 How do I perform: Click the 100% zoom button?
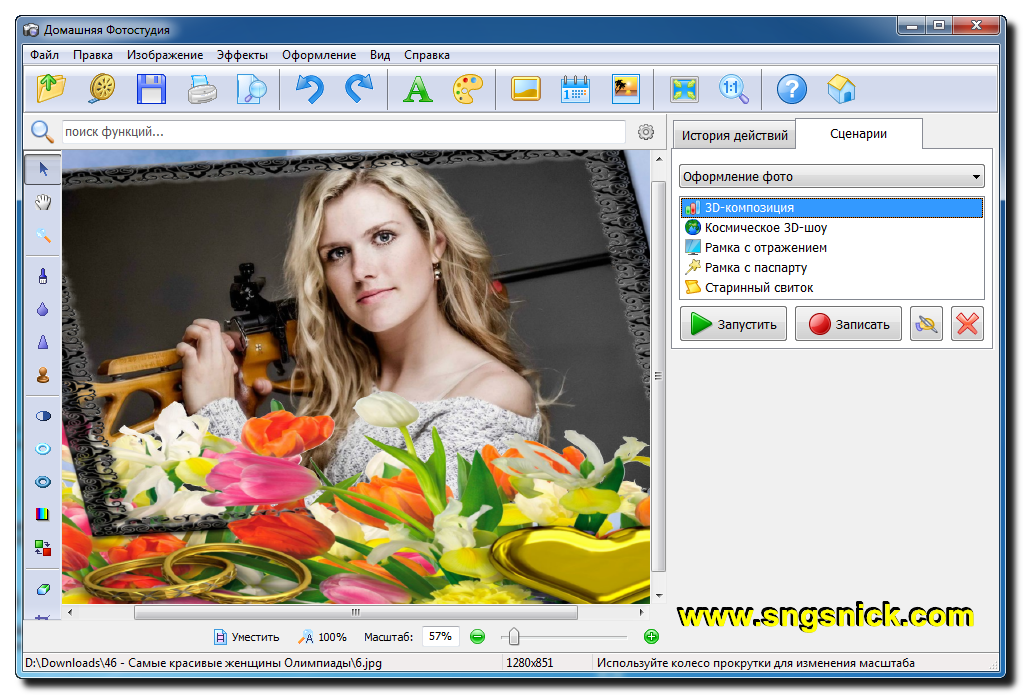(323, 637)
